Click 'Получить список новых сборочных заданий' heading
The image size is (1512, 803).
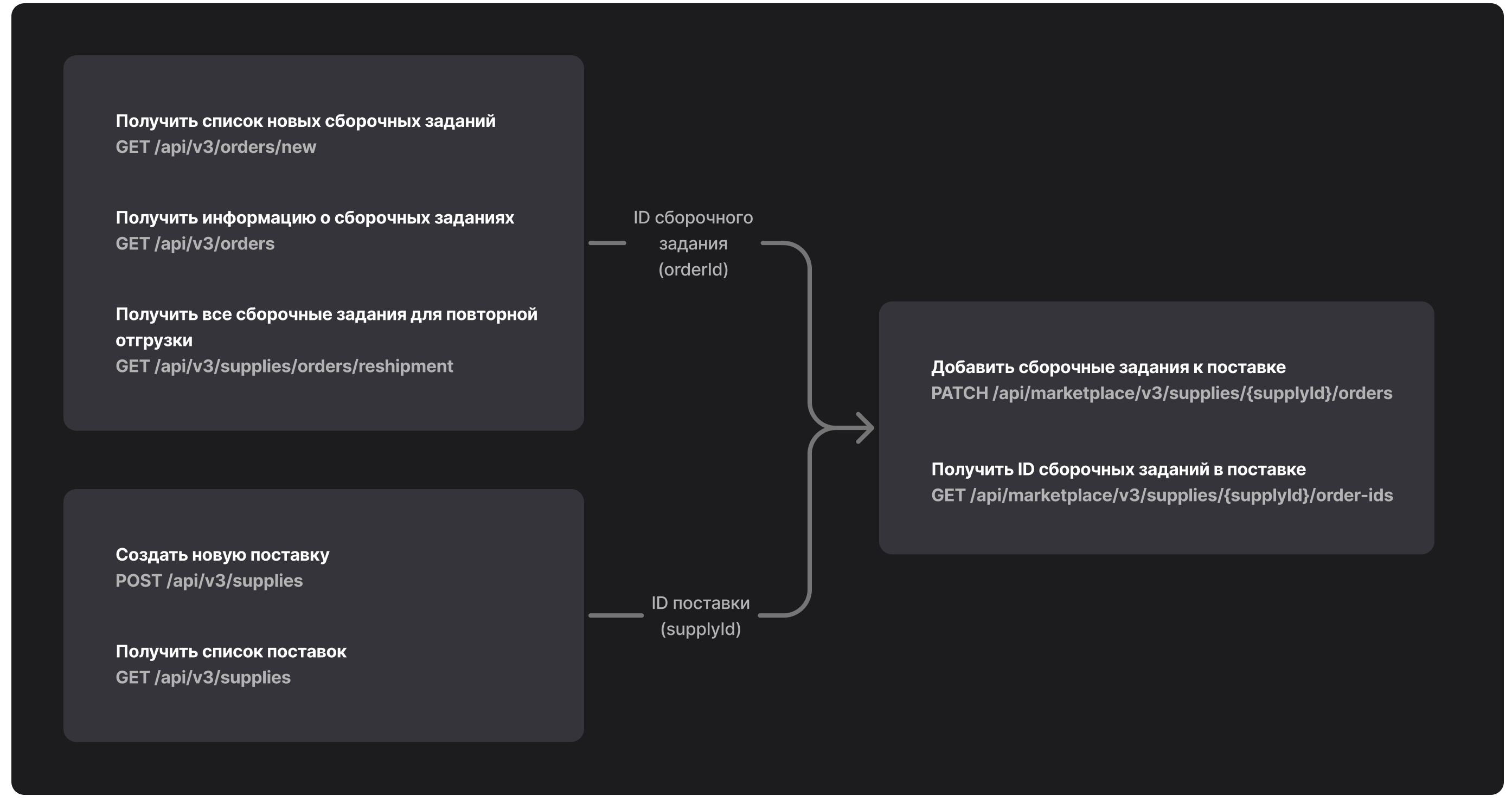(x=305, y=121)
